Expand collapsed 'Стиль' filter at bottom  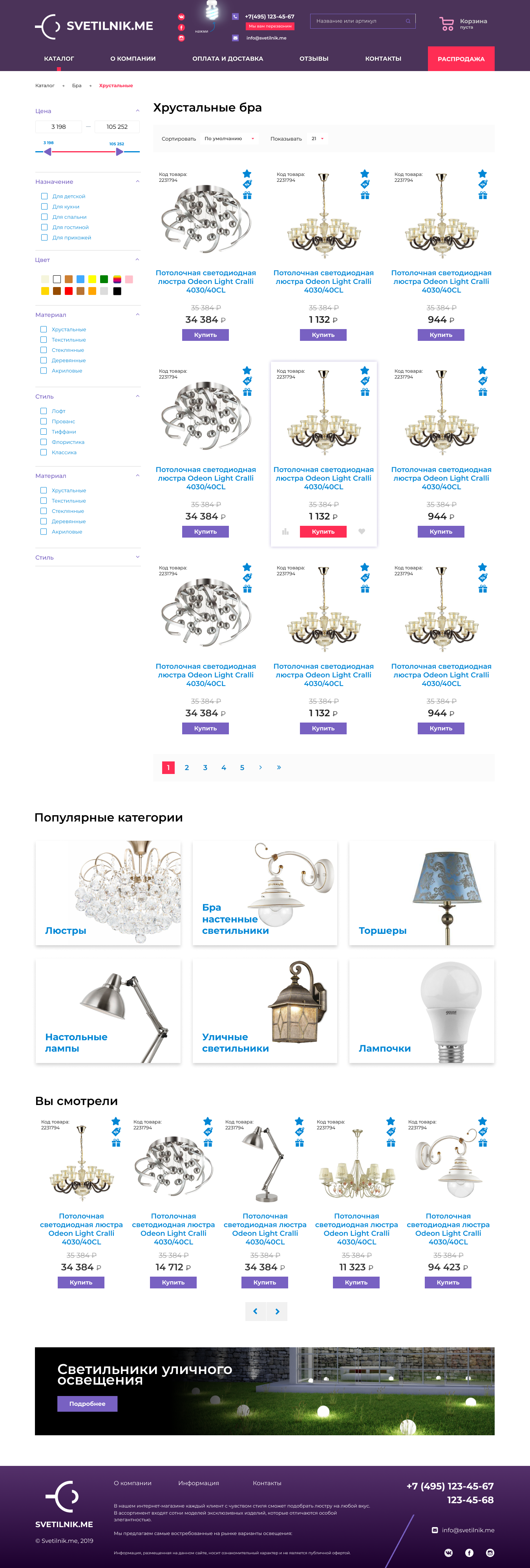tap(88, 558)
